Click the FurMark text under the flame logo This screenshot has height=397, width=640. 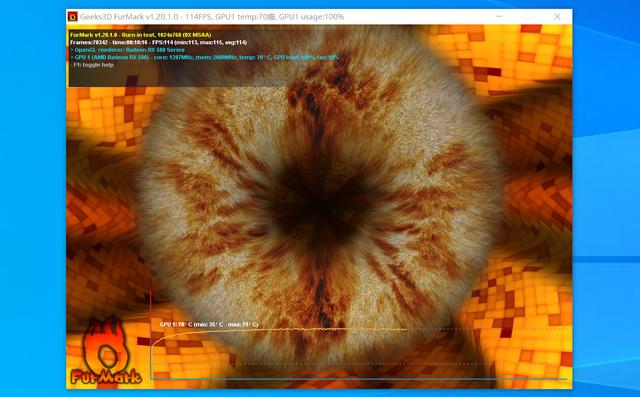[106, 376]
